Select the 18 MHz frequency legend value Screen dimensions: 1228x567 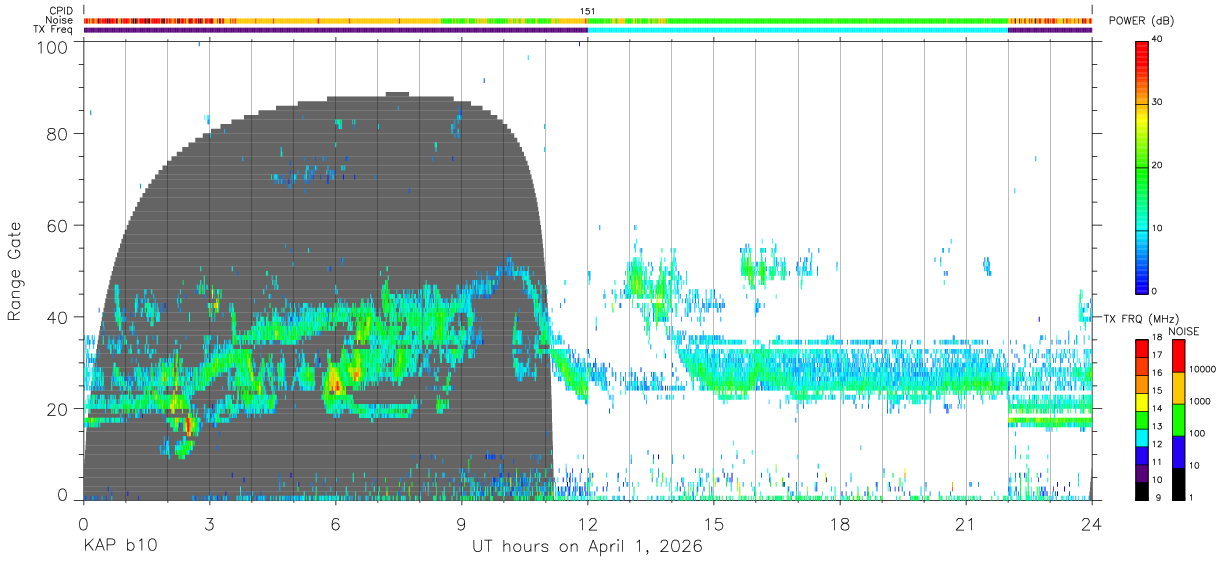pyautogui.click(x=1156, y=339)
